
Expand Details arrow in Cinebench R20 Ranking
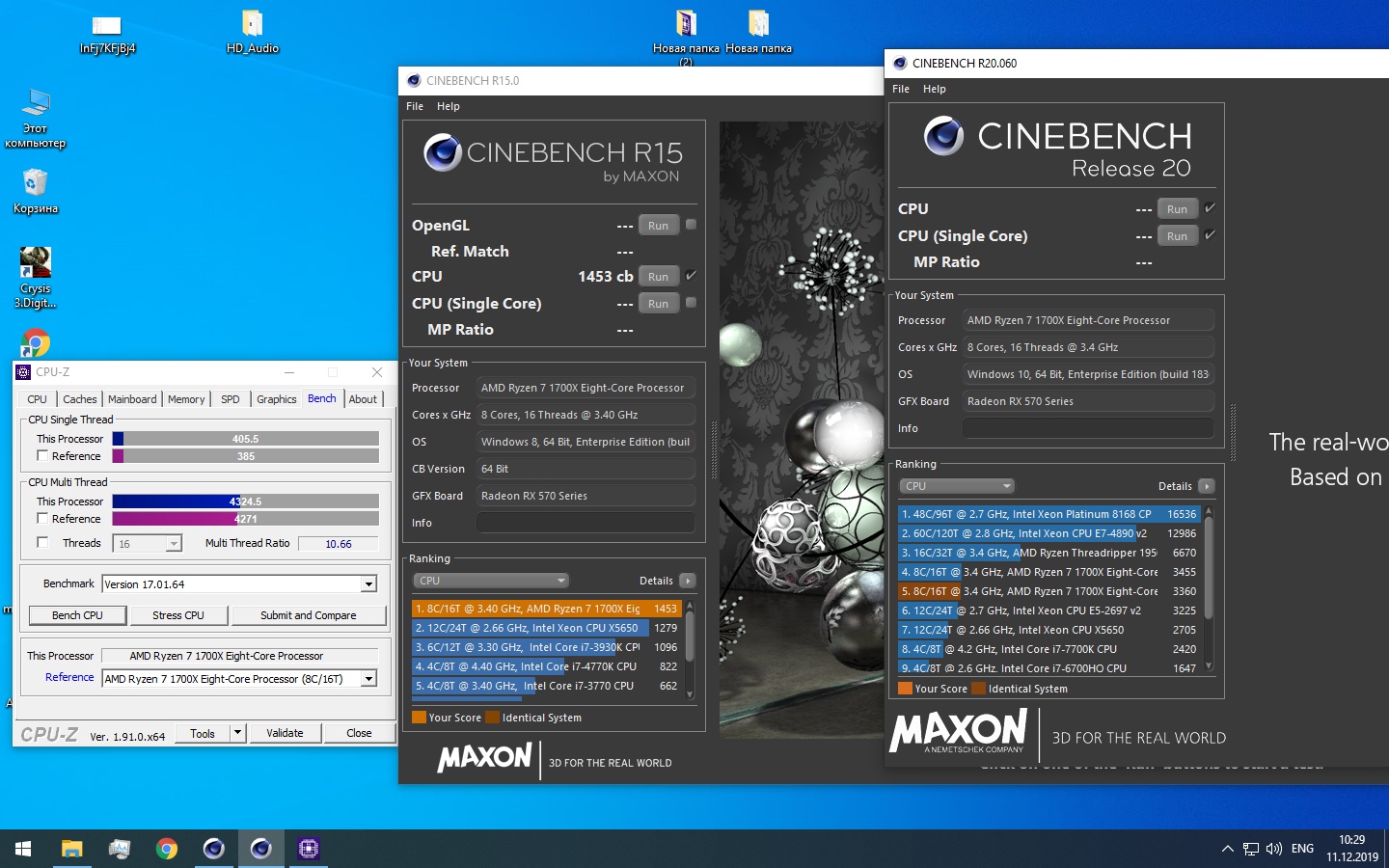point(1207,486)
